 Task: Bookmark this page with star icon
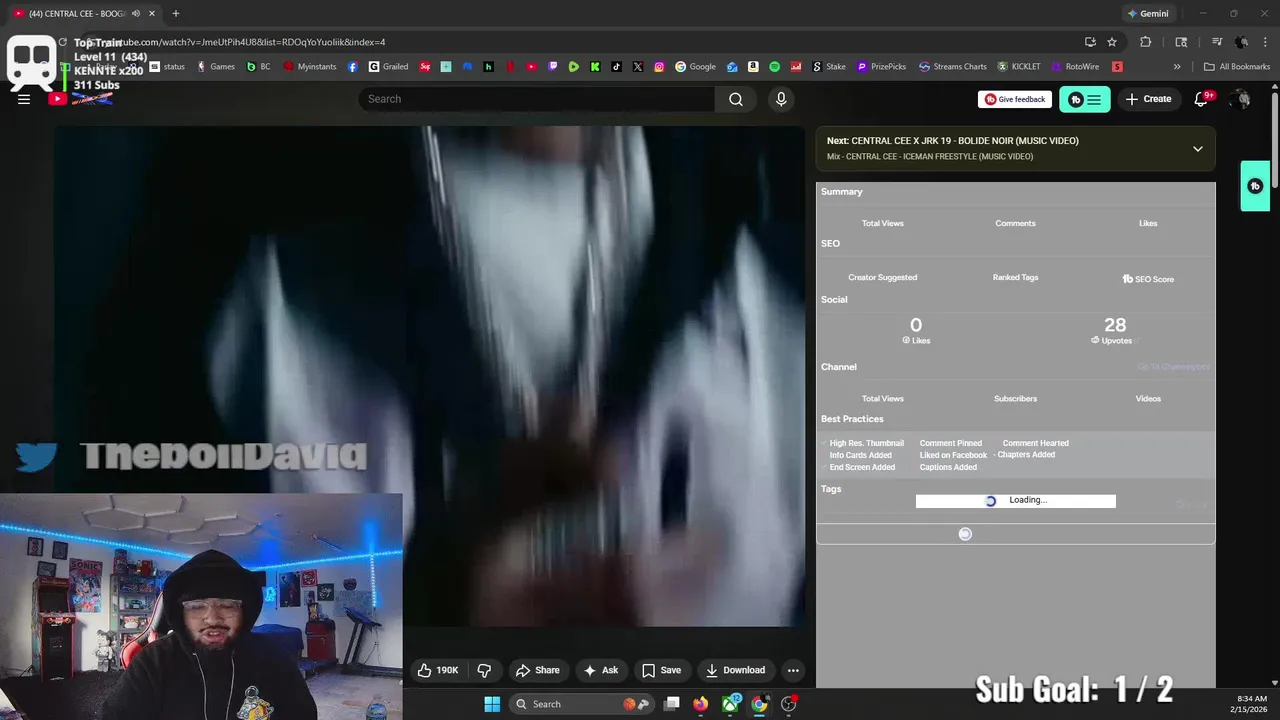click(1112, 42)
